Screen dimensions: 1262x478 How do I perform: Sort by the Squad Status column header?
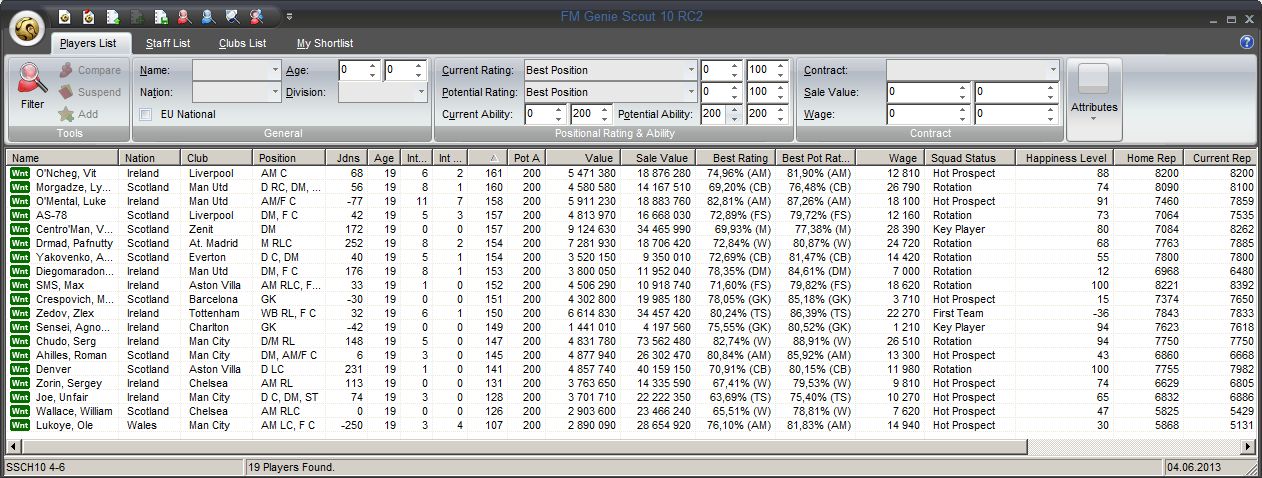968,158
